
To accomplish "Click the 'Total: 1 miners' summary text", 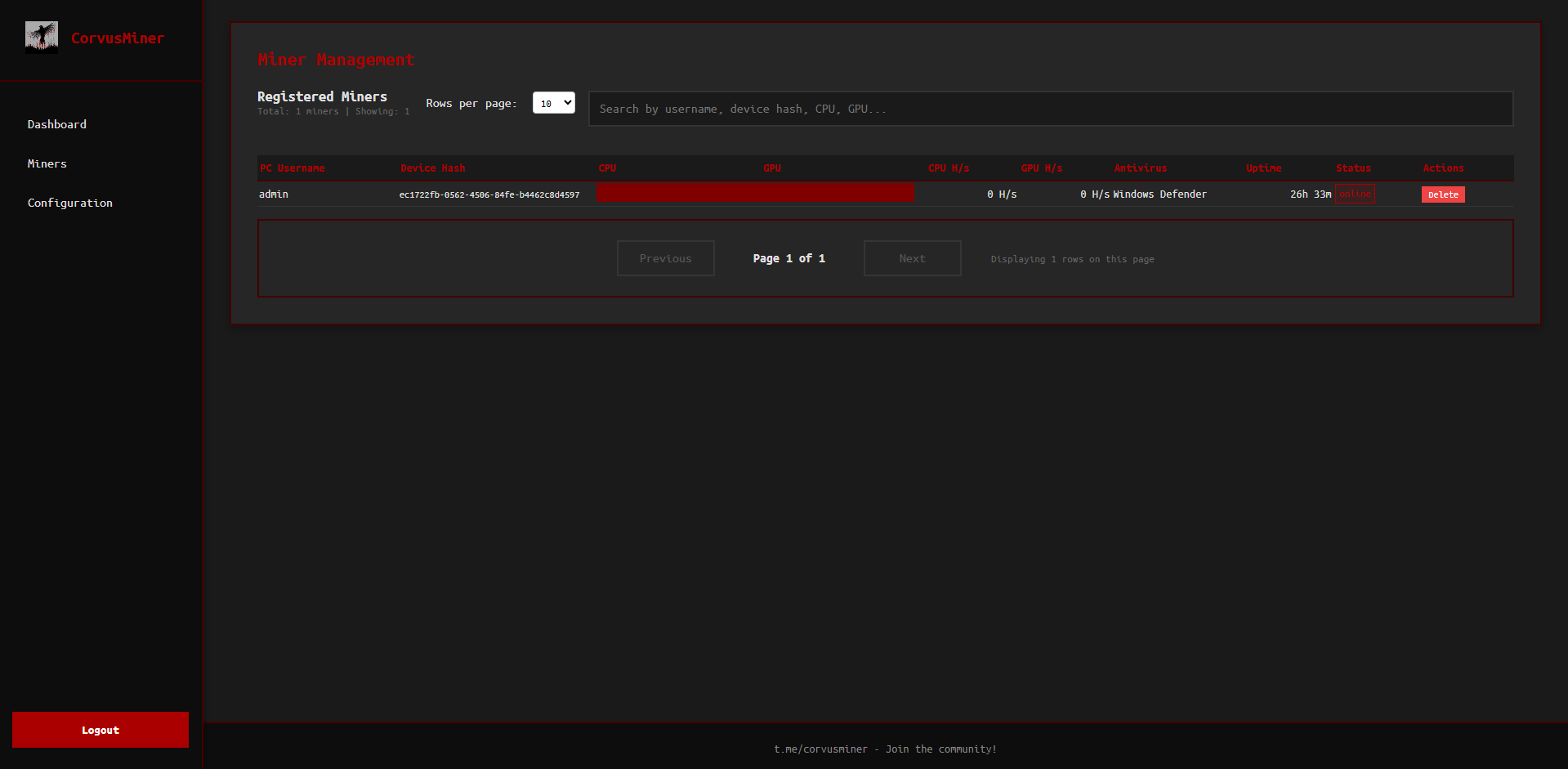I will (x=297, y=111).
